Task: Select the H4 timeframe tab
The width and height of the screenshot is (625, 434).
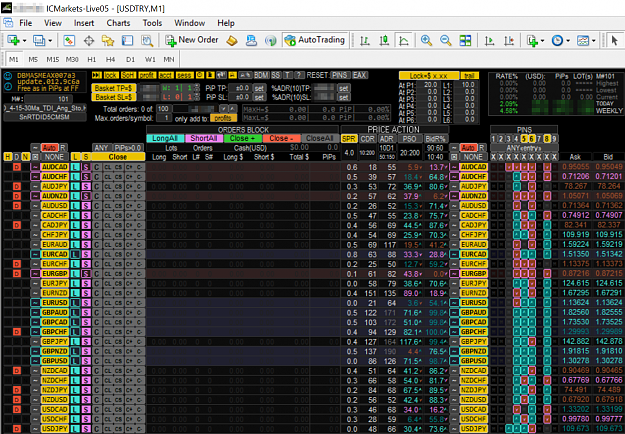Action: point(110,59)
